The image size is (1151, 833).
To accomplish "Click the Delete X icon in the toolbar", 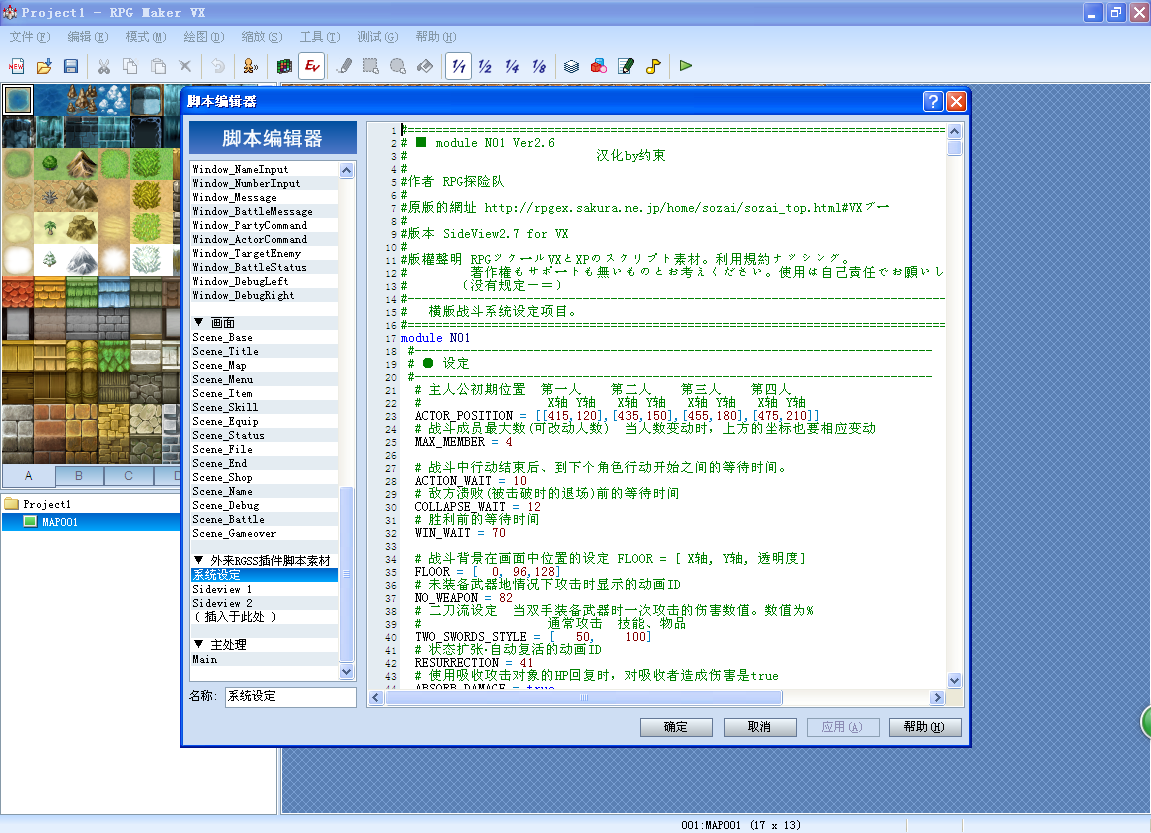I will (185, 66).
